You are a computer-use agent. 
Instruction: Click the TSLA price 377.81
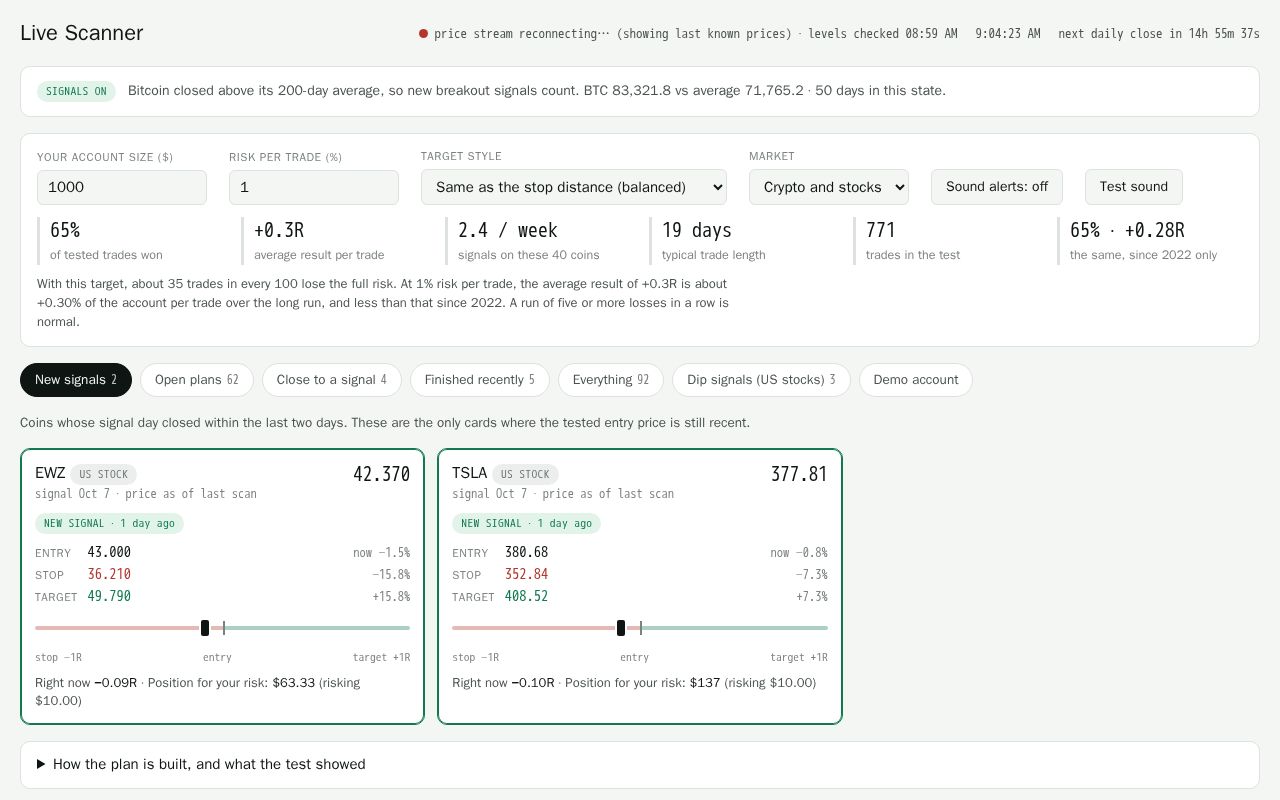tap(799, 474)
